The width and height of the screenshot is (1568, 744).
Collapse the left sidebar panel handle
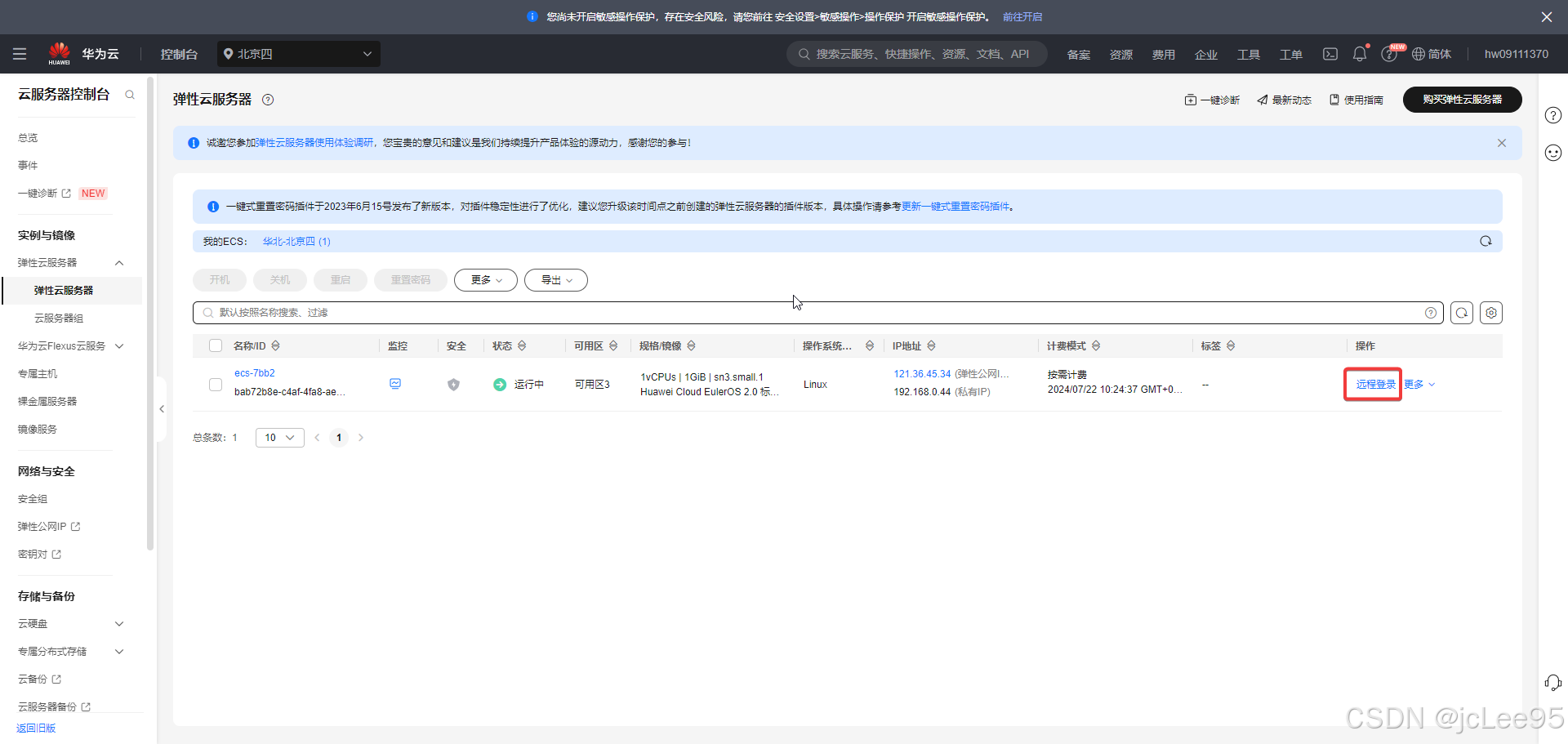coord(162,408)
